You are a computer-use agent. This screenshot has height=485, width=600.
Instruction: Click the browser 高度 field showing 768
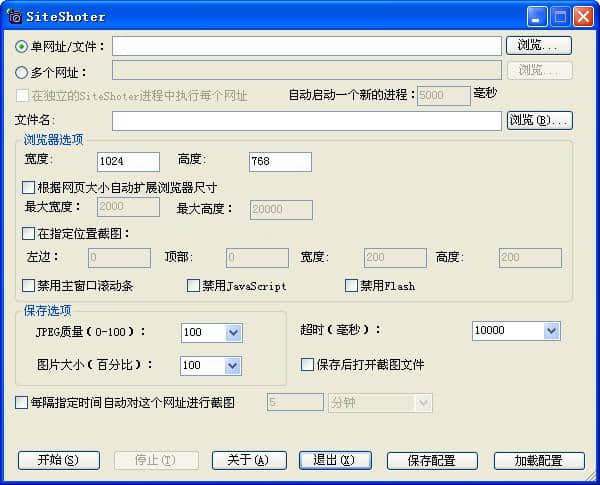pyautogui.click(x=280, y=162)
